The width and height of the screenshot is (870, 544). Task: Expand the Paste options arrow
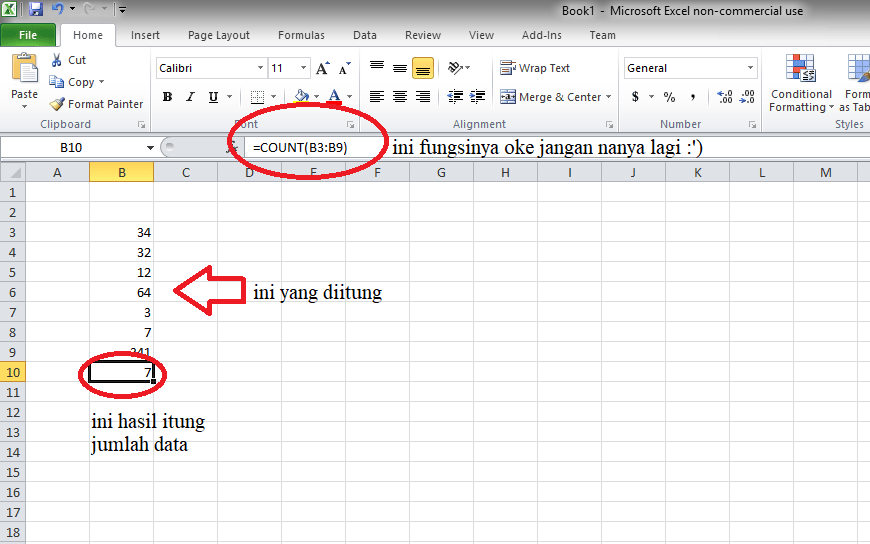pyautogui.click(x=24, y=106)
